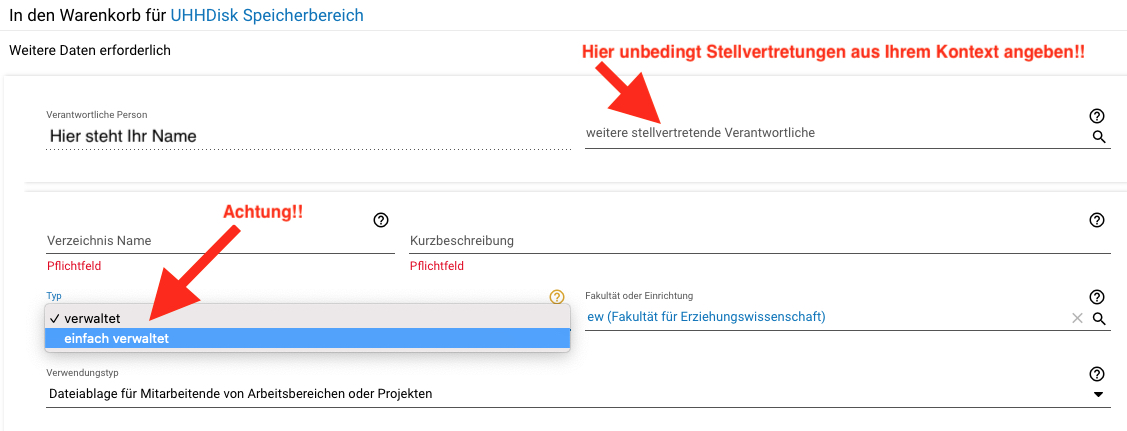Click the Verantwortliche Person name field
Screen dimensions: 1127x431
tap(309, 136)
